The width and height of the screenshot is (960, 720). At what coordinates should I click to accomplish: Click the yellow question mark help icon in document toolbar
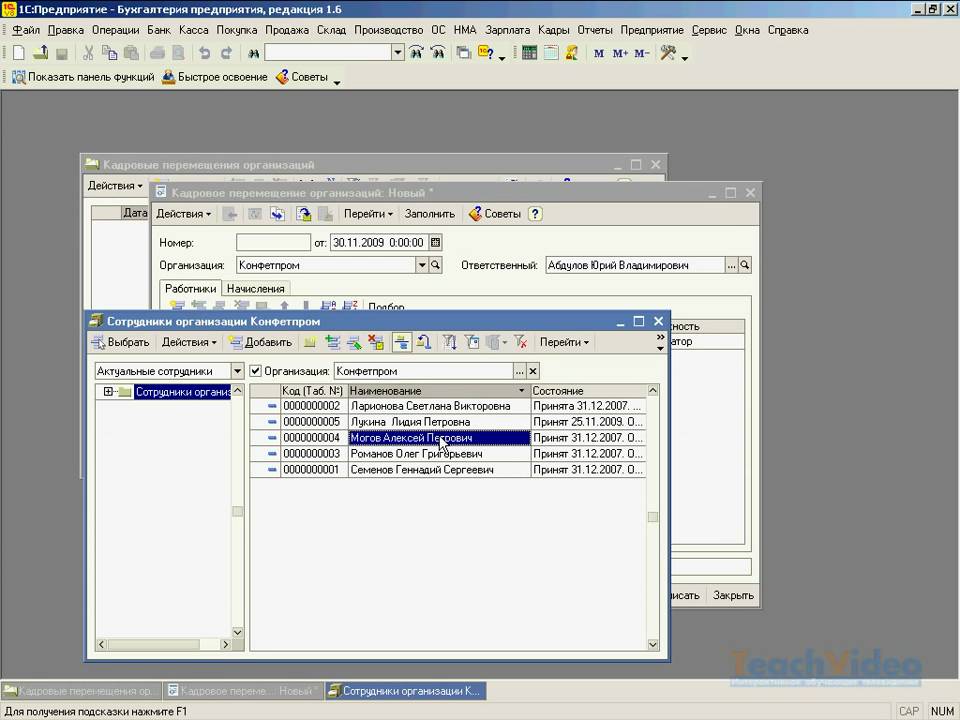coord(535,214)
